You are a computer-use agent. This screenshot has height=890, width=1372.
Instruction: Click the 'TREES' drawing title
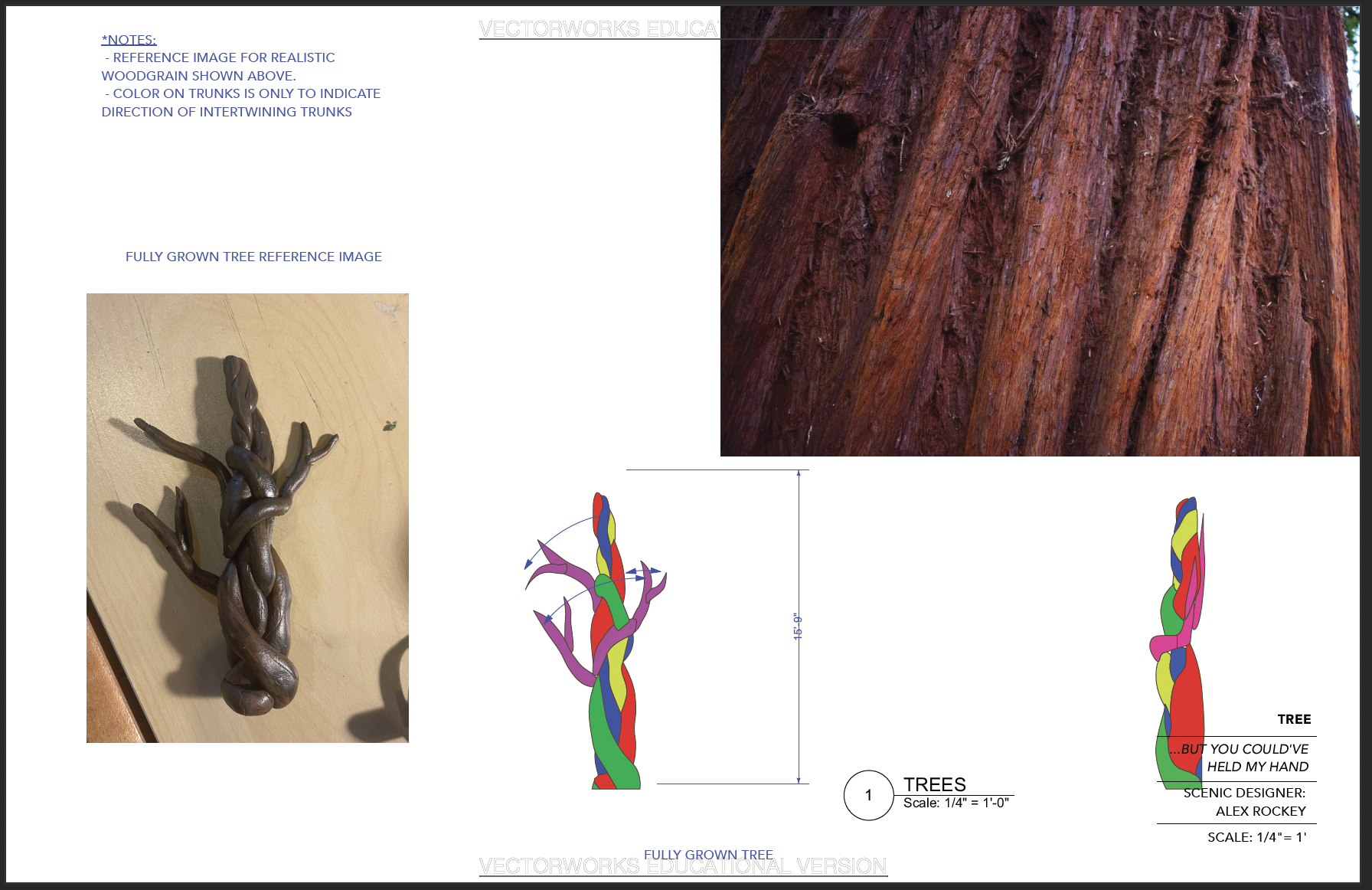click(x=934, y=784)
